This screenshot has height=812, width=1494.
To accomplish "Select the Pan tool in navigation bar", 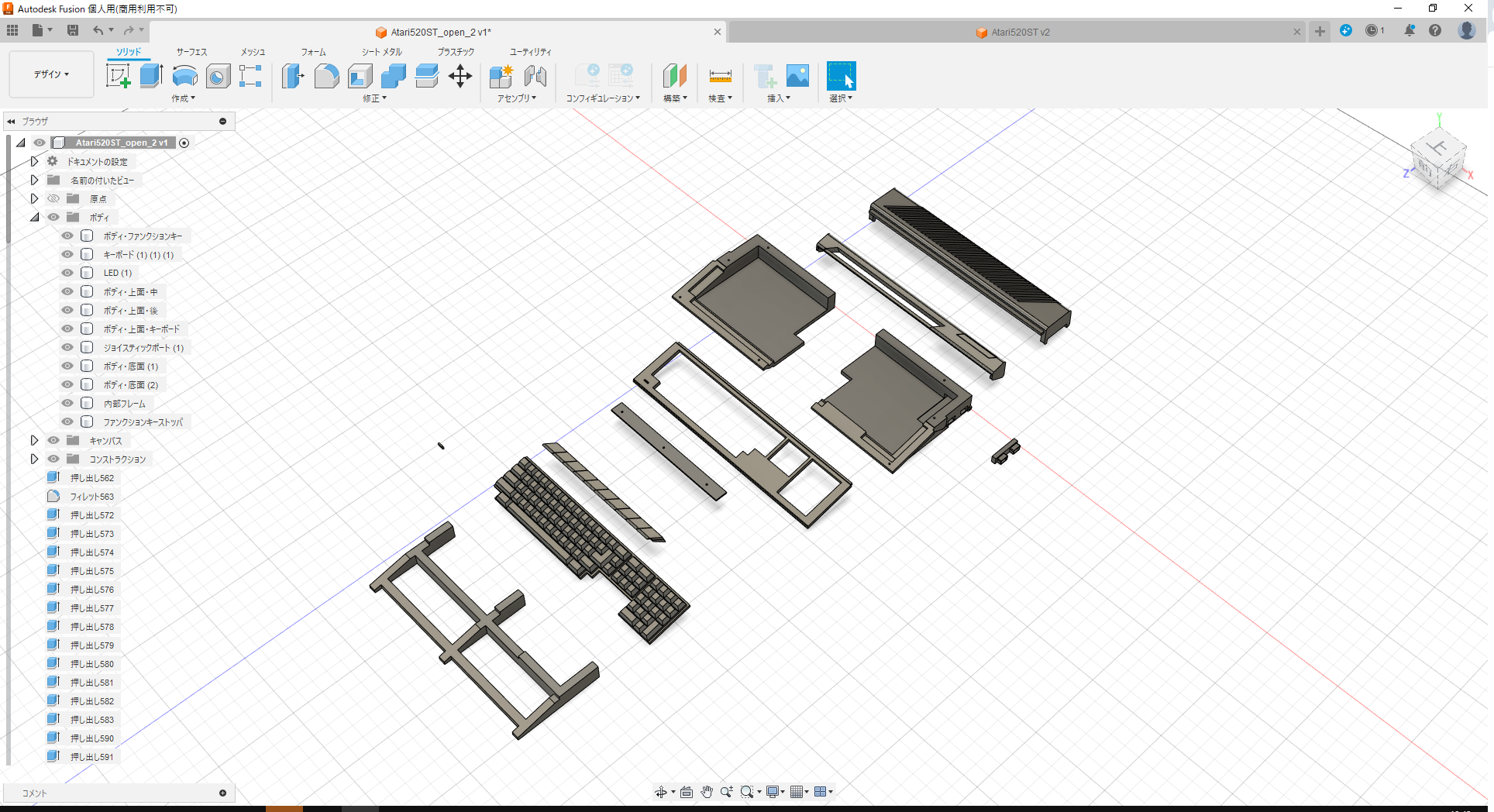I will (706, 791).
